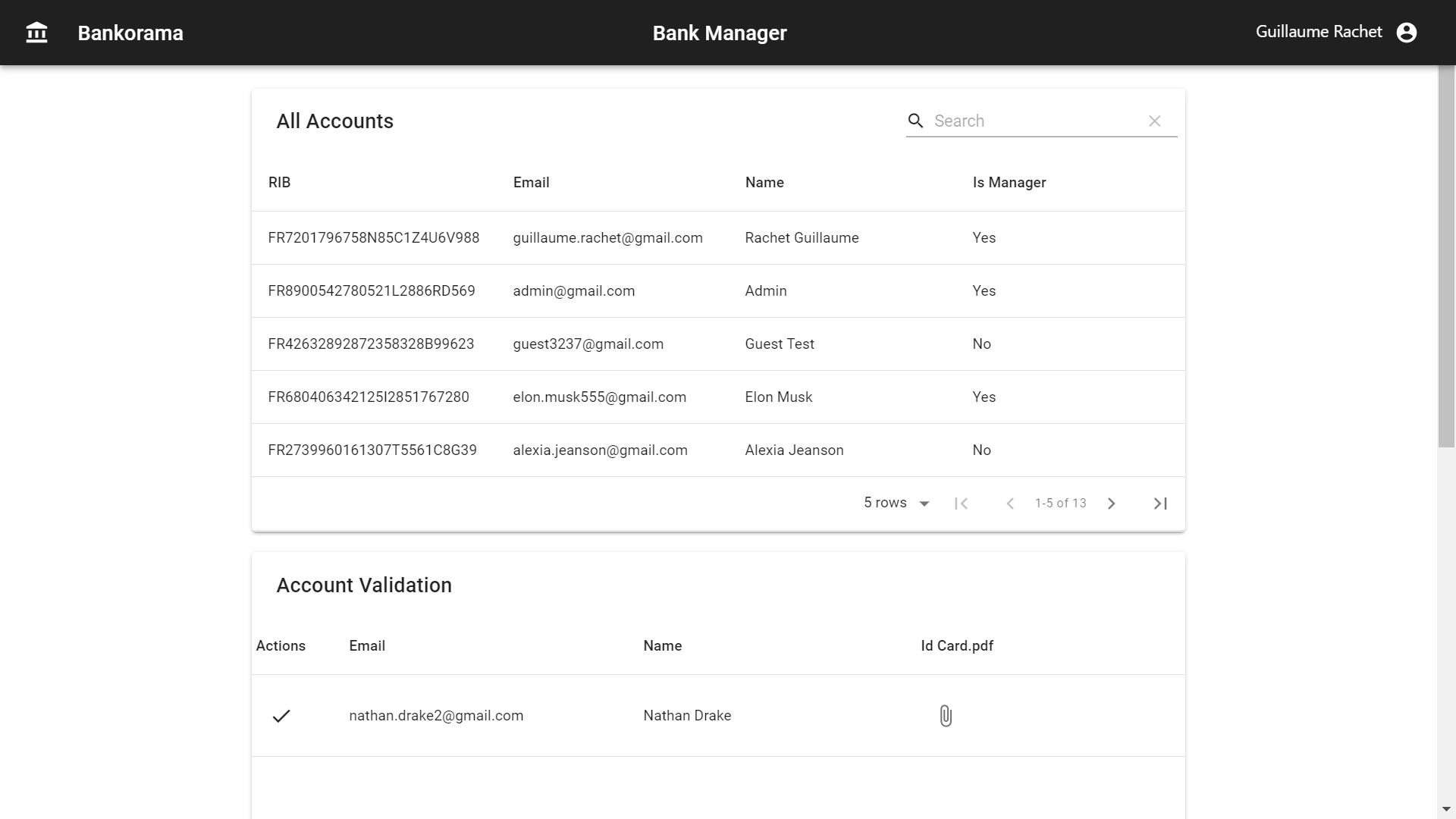
Task: Click the Guillaume Rachet username
Action: pyautogui.click(x=1319, y=32)
